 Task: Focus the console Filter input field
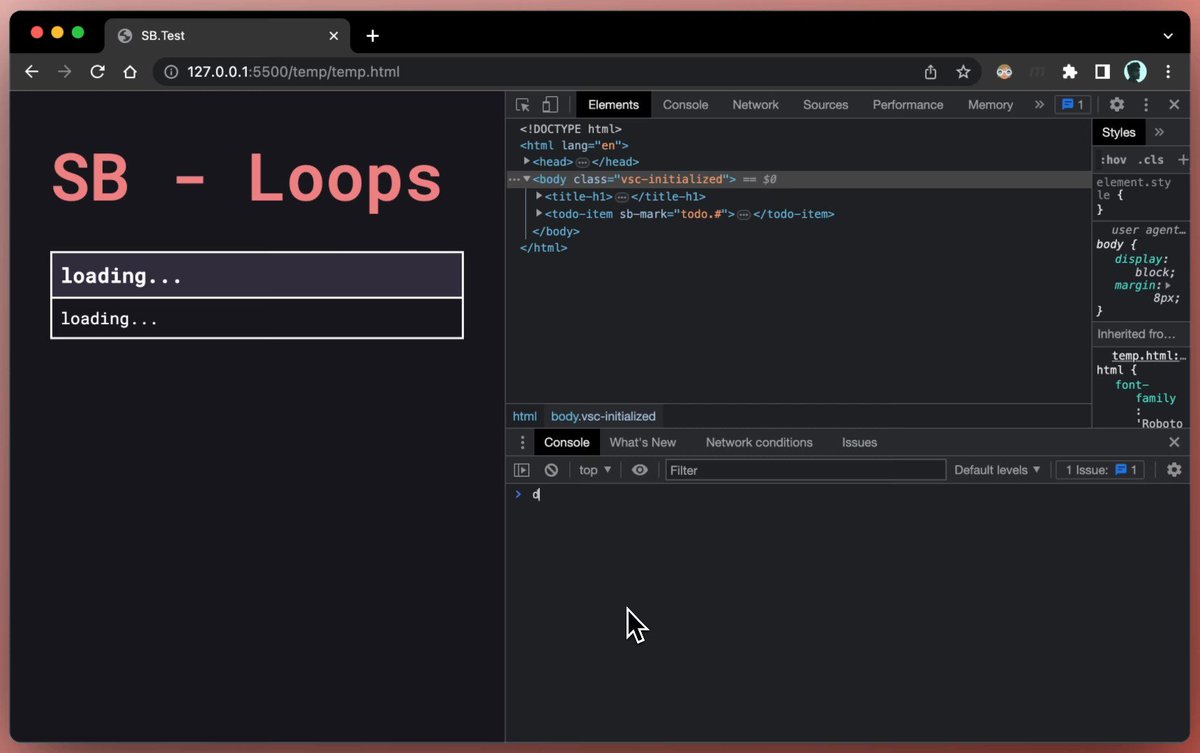pos(805,470)
